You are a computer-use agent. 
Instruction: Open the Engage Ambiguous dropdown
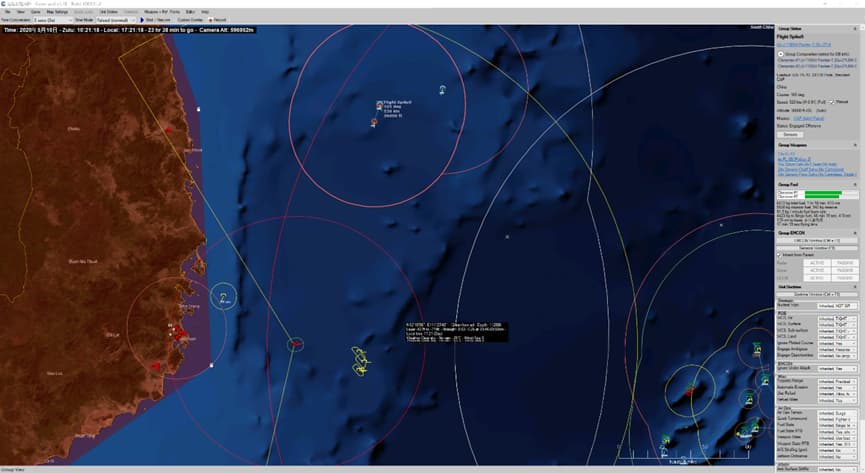(837, 349)
